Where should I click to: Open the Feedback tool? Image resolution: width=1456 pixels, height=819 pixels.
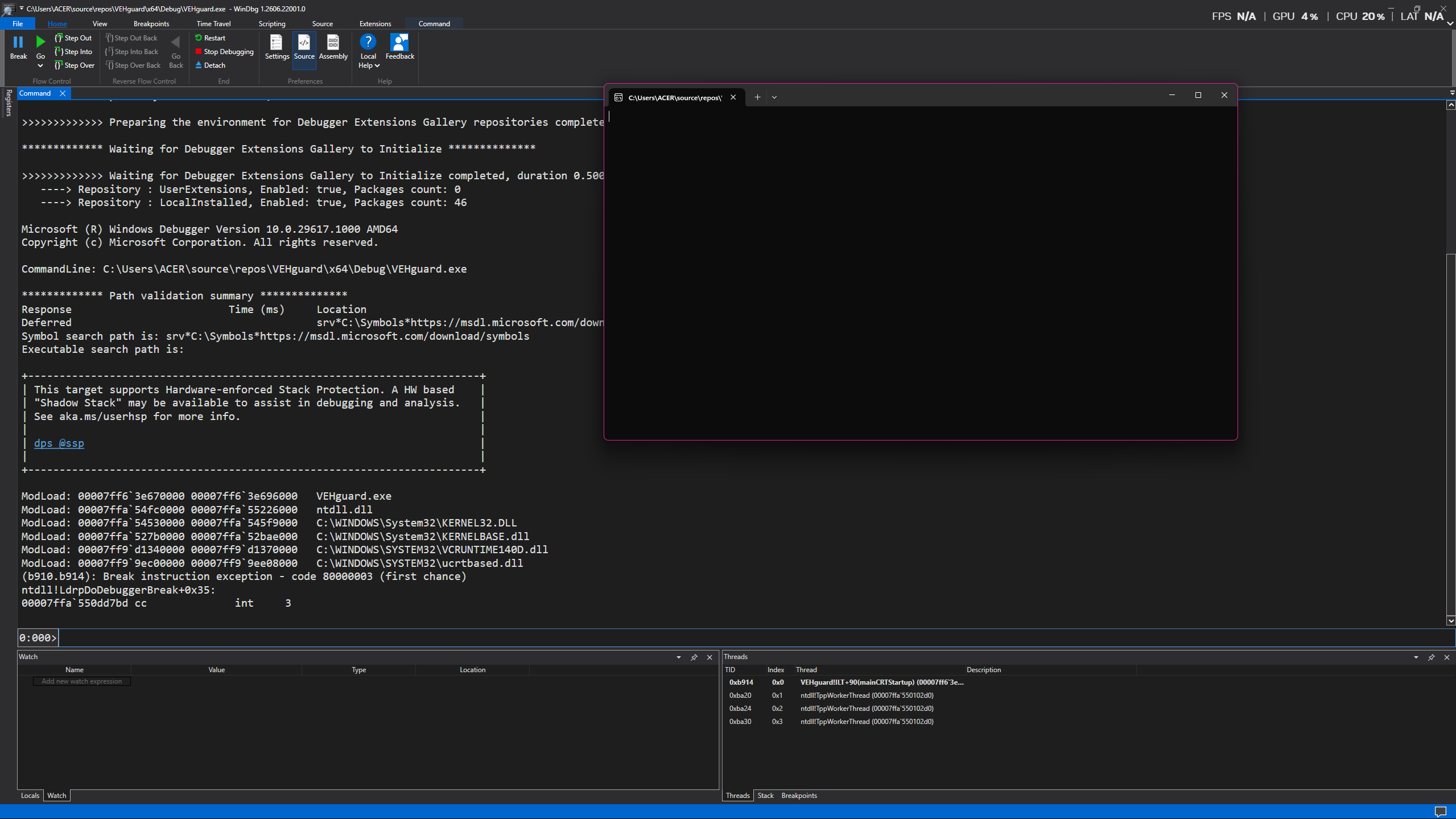click(400, 47)
